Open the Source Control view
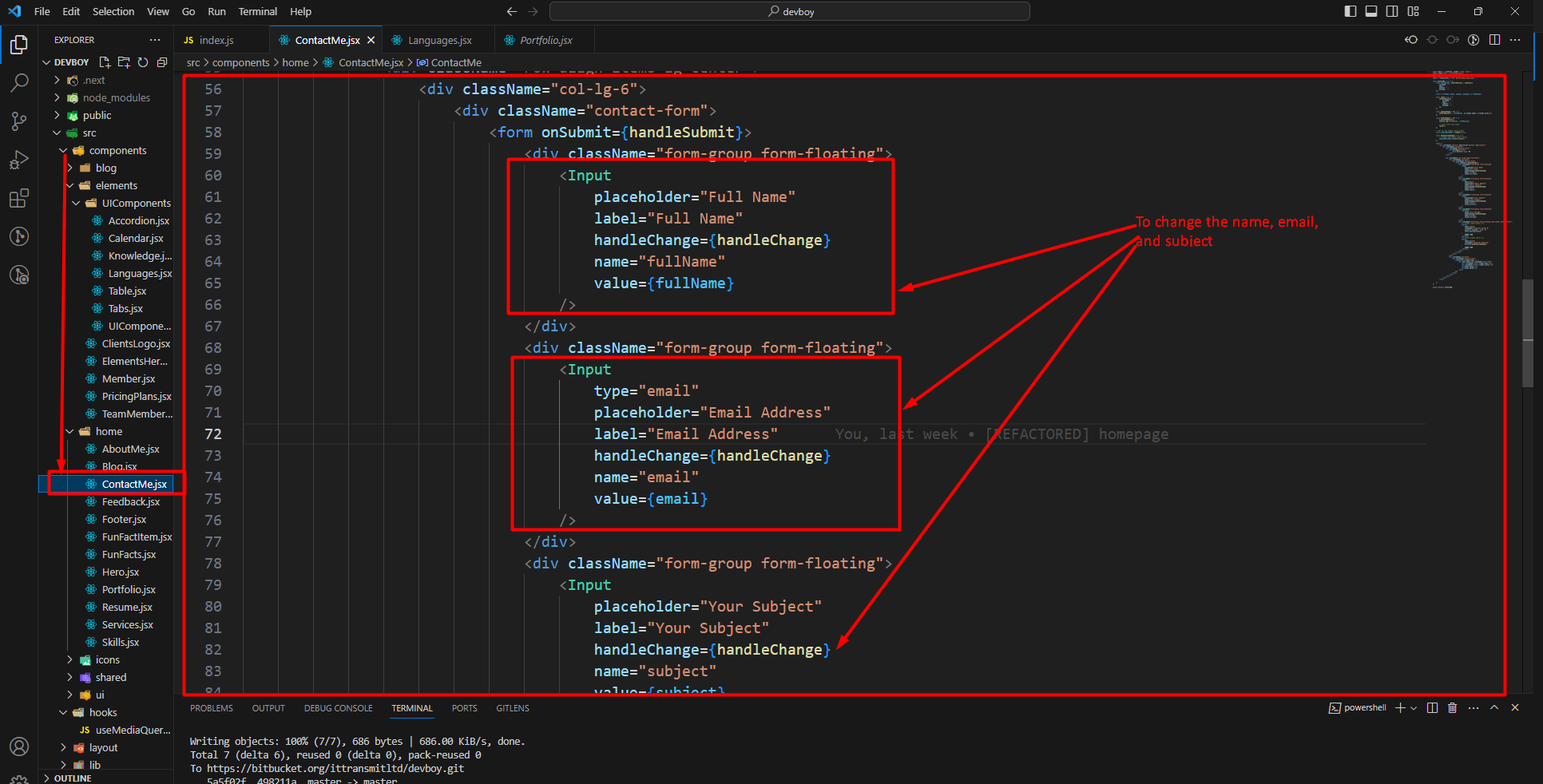 [19, 121]
